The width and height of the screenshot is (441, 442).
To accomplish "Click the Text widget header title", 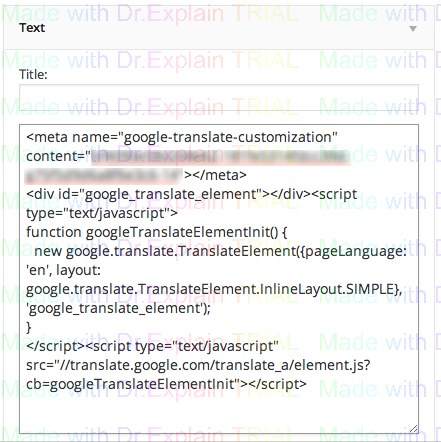I will [x=32, y=28].
